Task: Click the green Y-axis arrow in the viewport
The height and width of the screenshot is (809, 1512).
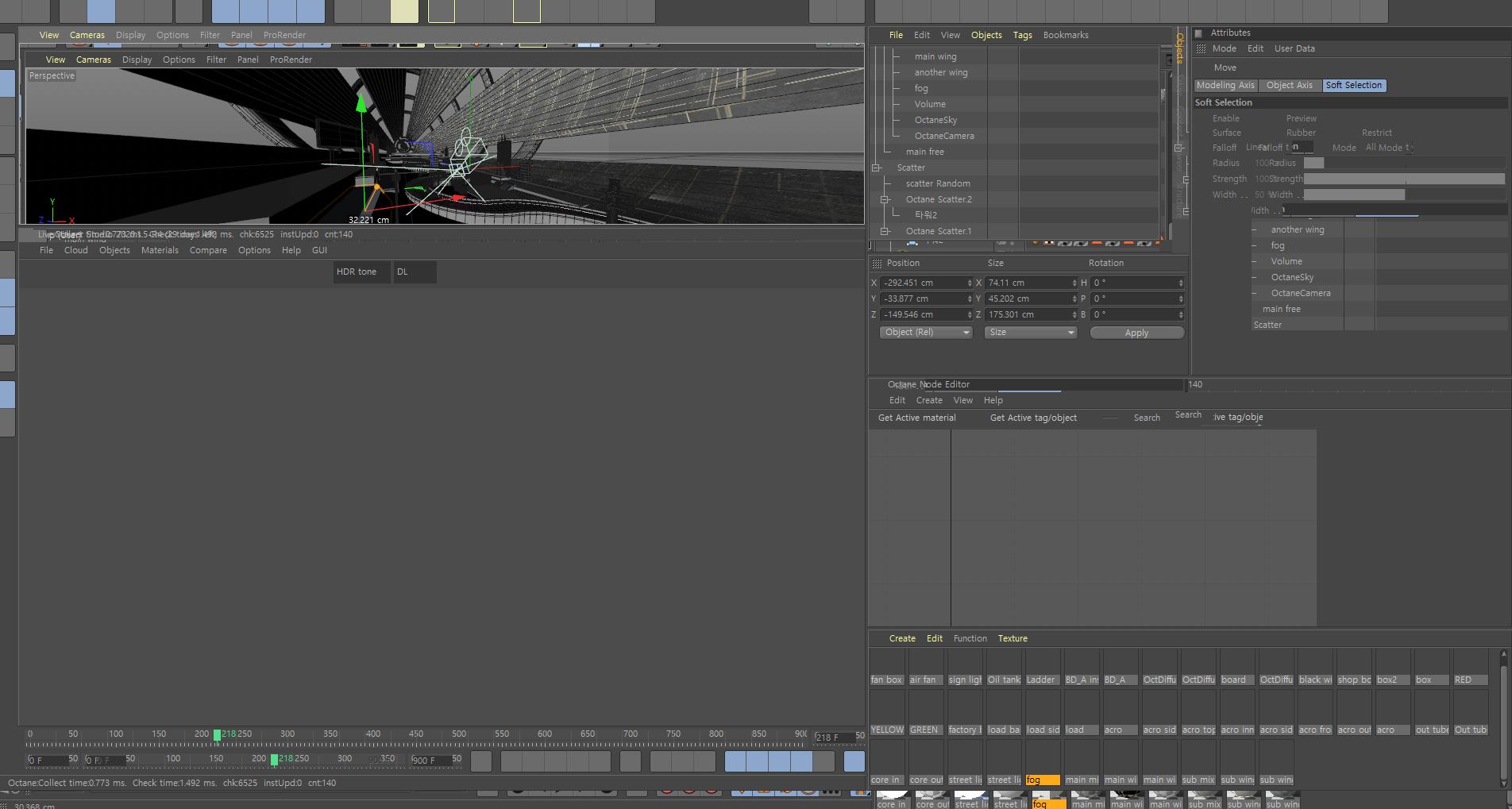Action: 361,103
